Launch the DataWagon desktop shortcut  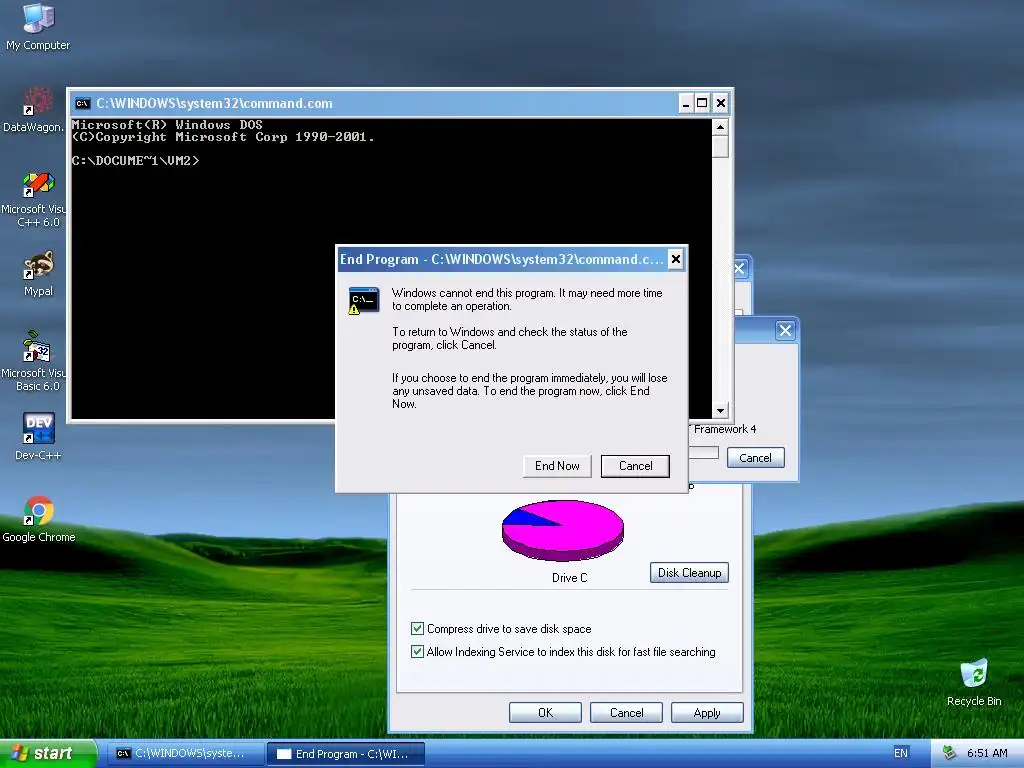click(34, 110)
